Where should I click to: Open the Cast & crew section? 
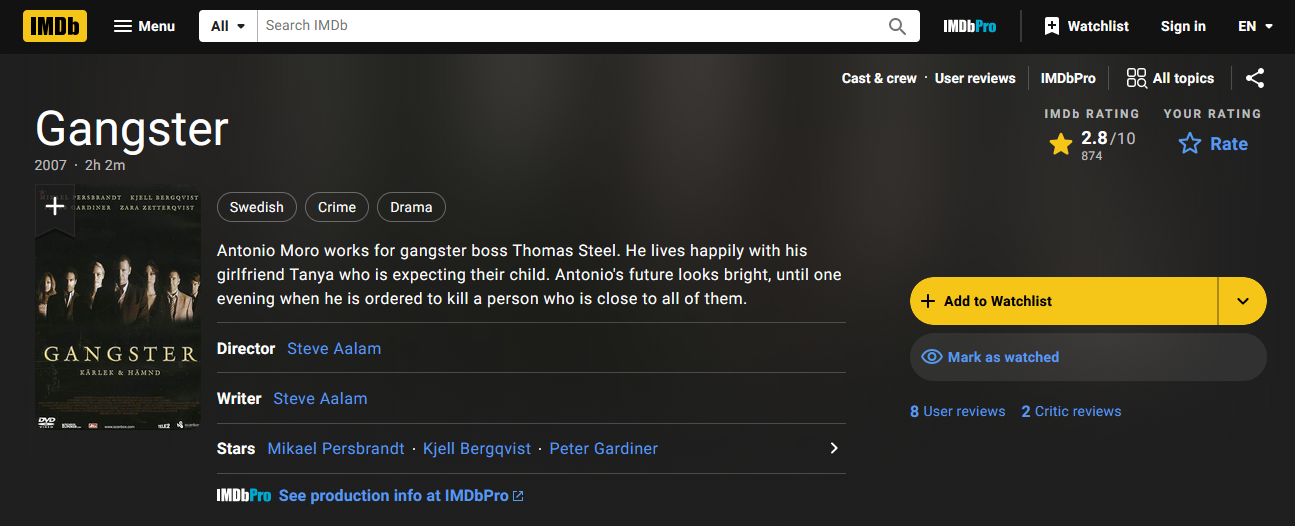[x=879, y=78]
